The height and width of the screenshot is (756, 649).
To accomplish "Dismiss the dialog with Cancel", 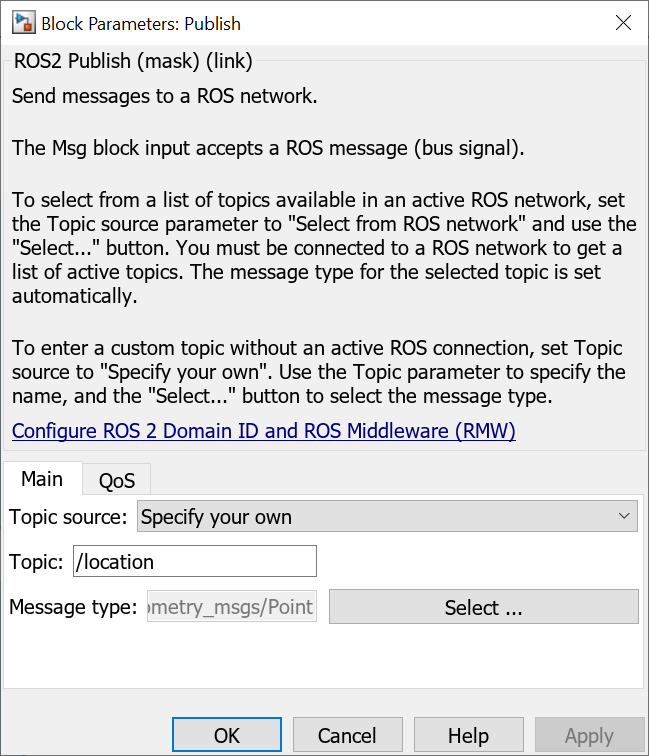I will (x=347, y=736).
